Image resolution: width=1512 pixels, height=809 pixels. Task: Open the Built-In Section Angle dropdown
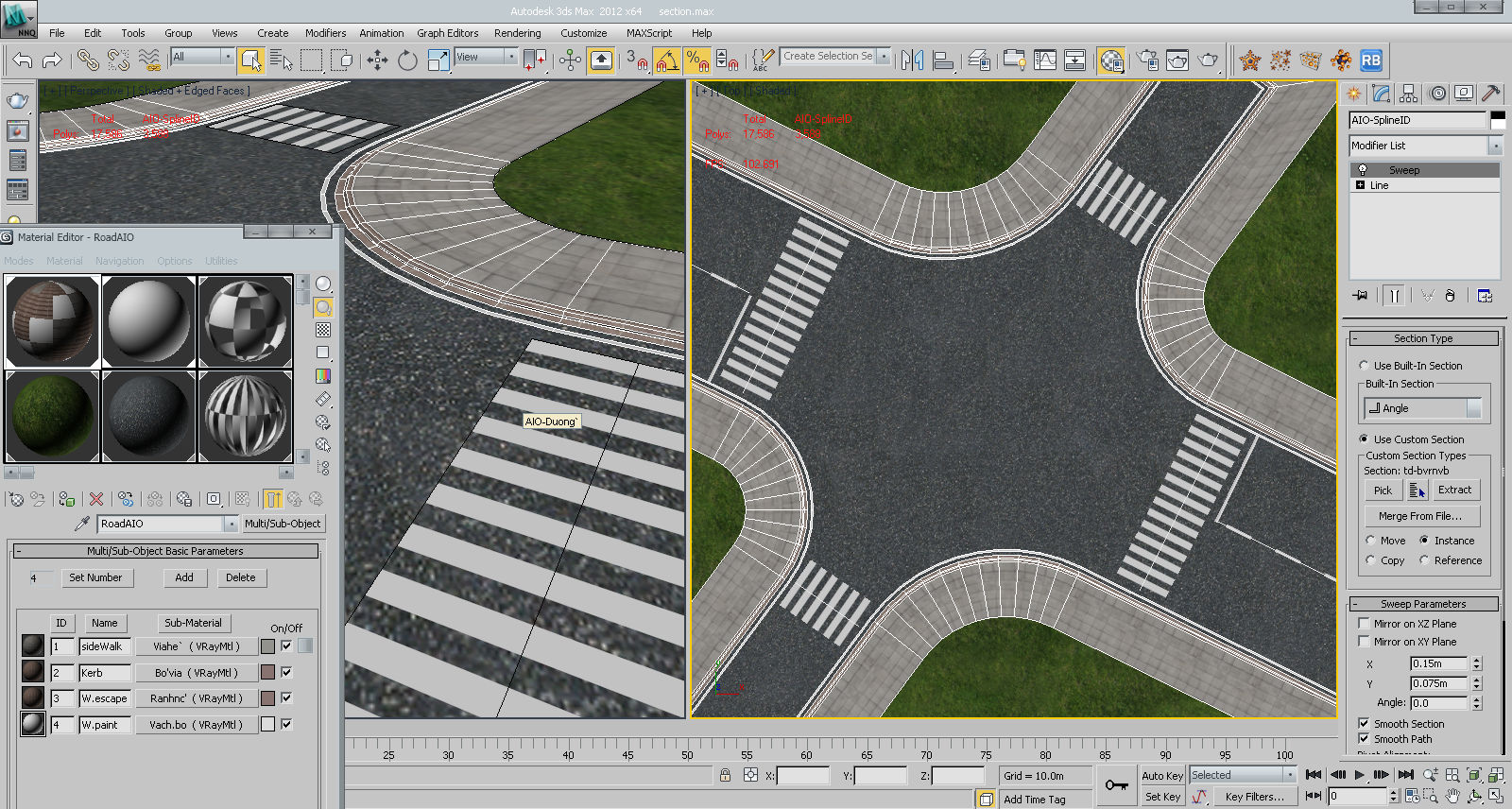[x=1473, y=408]
